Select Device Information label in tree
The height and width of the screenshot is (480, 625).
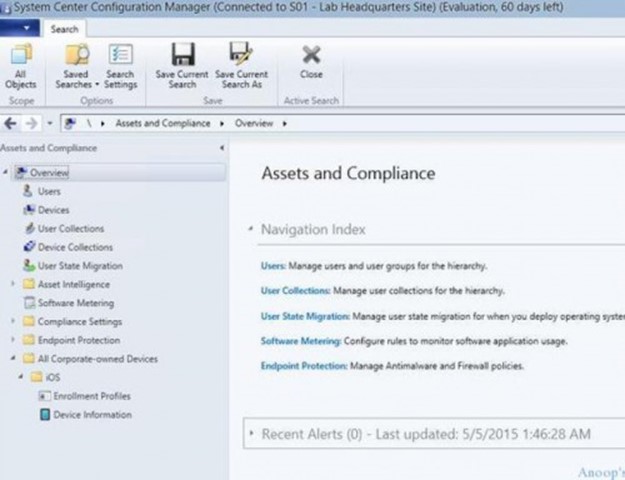click(92, 415)
